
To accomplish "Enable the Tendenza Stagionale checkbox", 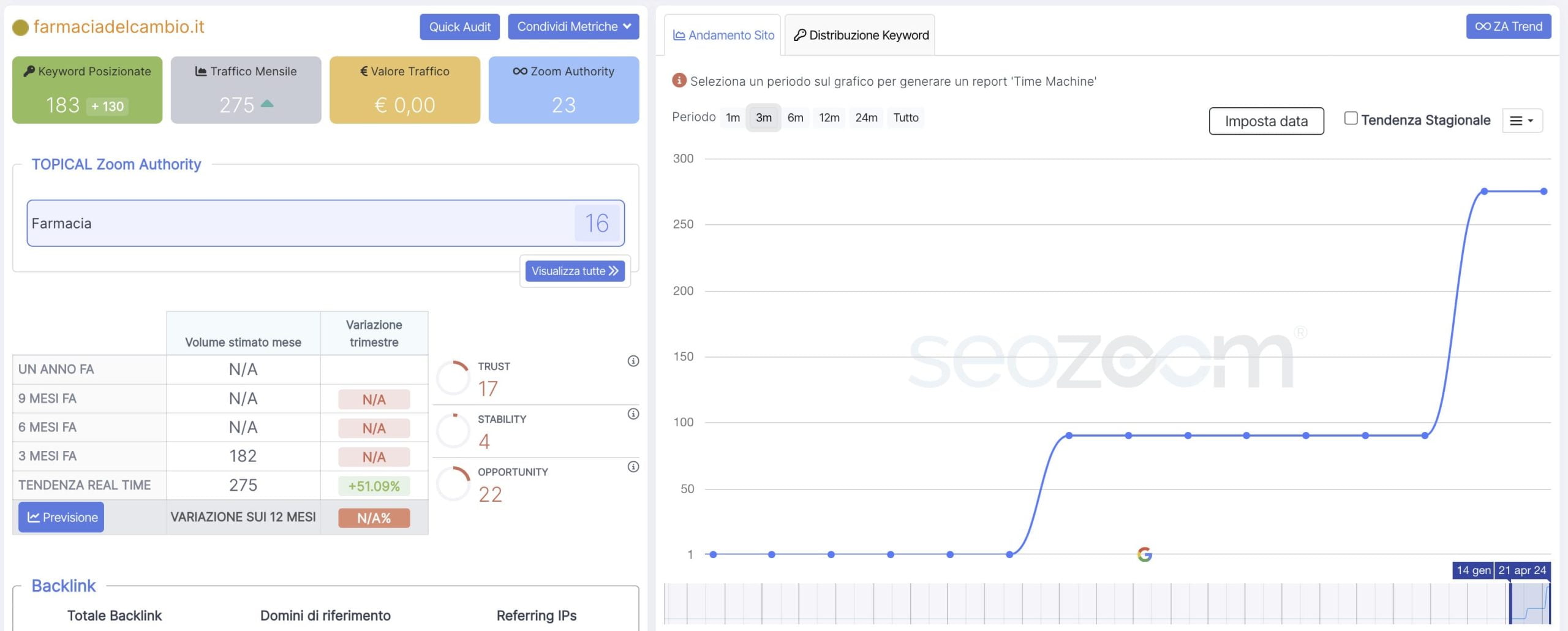I will click(x=1351, y=118).
